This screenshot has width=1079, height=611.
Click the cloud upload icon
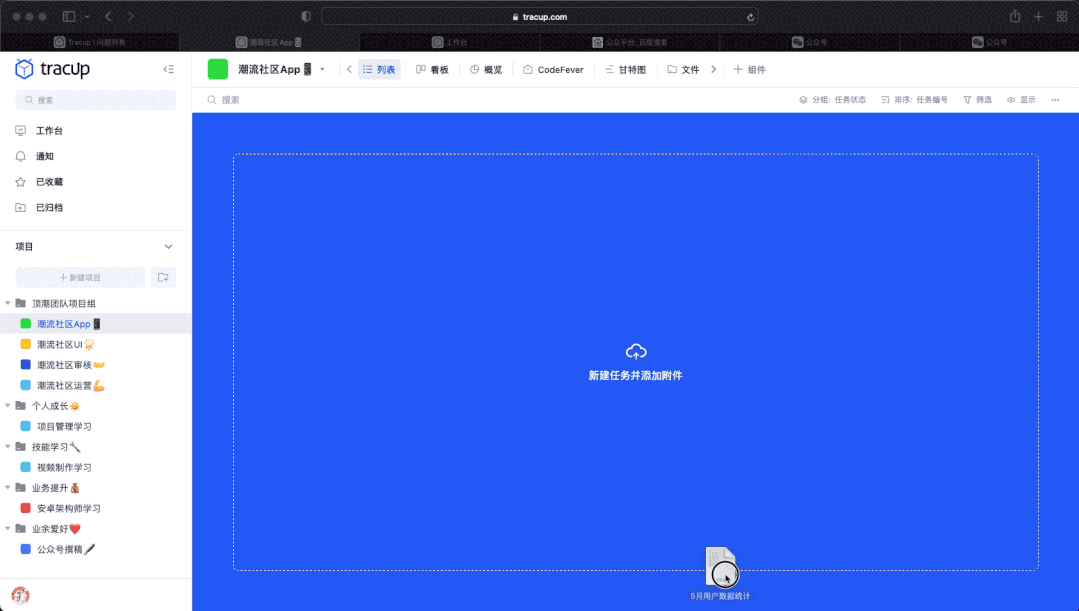pos(635,351)
